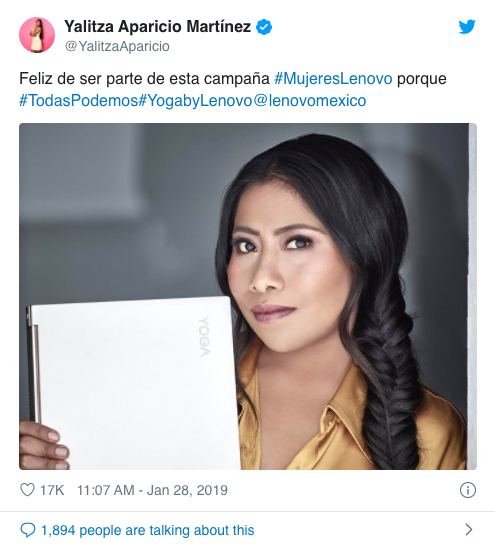Click the word "porque" in the tweet
This screenshot has height=546, width=495.
422,79
